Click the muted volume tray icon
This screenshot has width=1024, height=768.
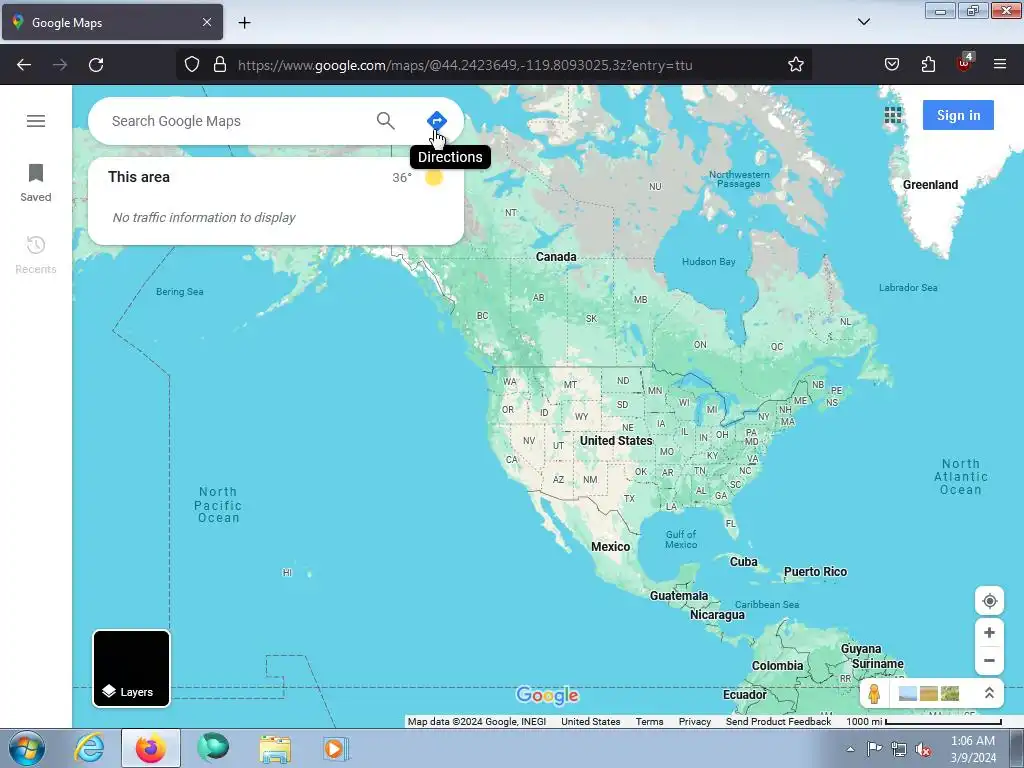pos(923,750)
